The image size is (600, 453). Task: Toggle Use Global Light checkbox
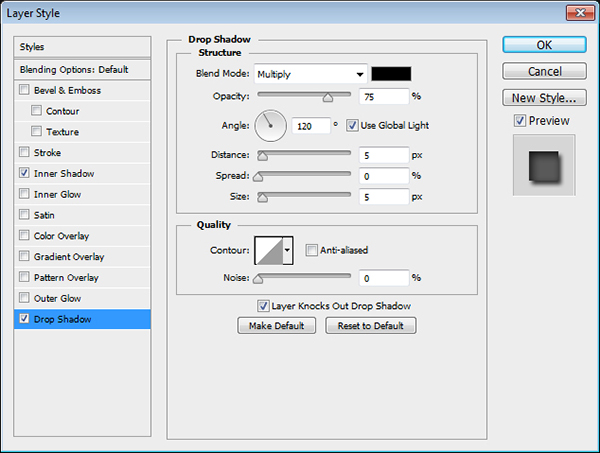coord(352,125)
